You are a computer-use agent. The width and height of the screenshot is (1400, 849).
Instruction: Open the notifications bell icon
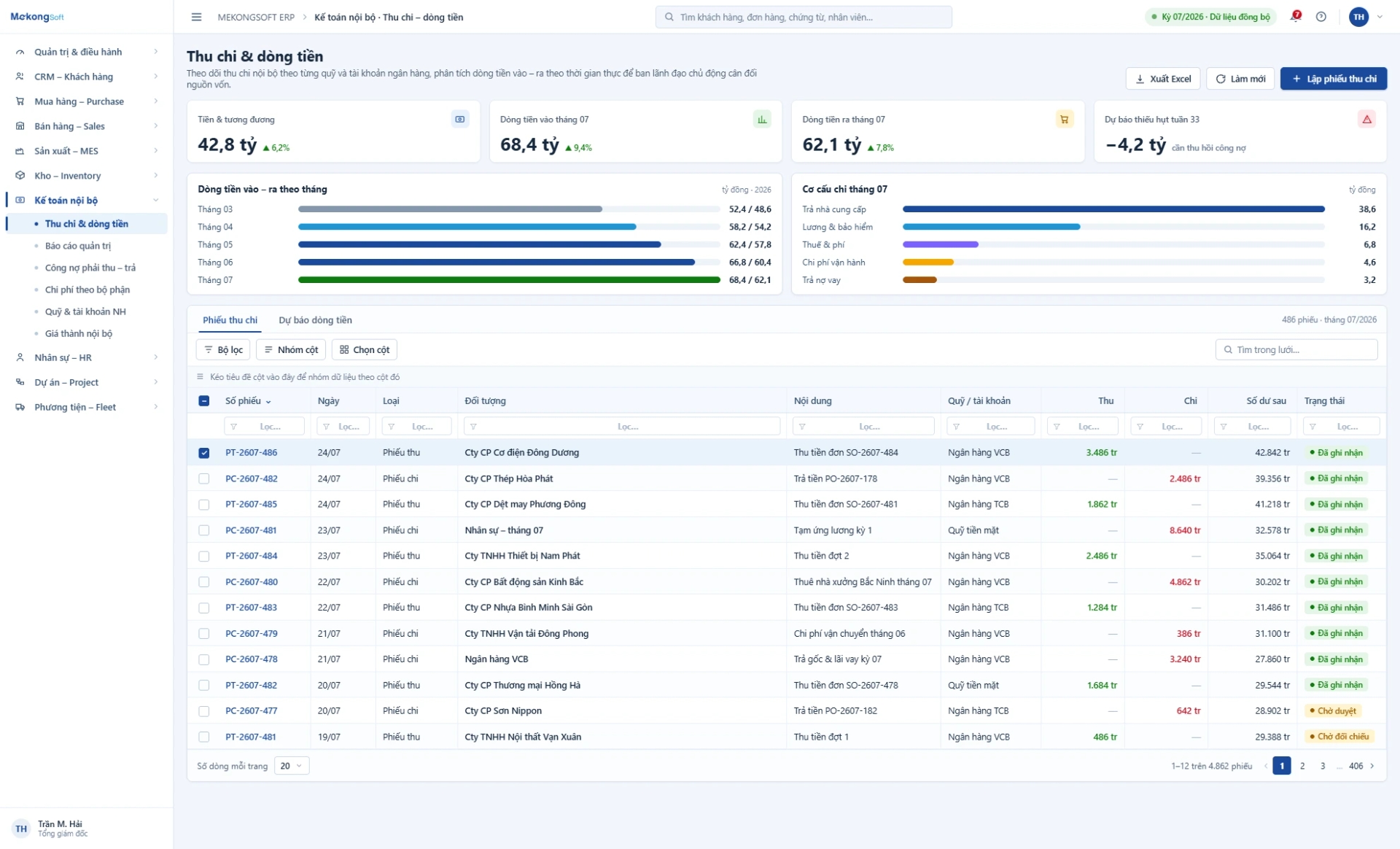tap(1296, 16)
